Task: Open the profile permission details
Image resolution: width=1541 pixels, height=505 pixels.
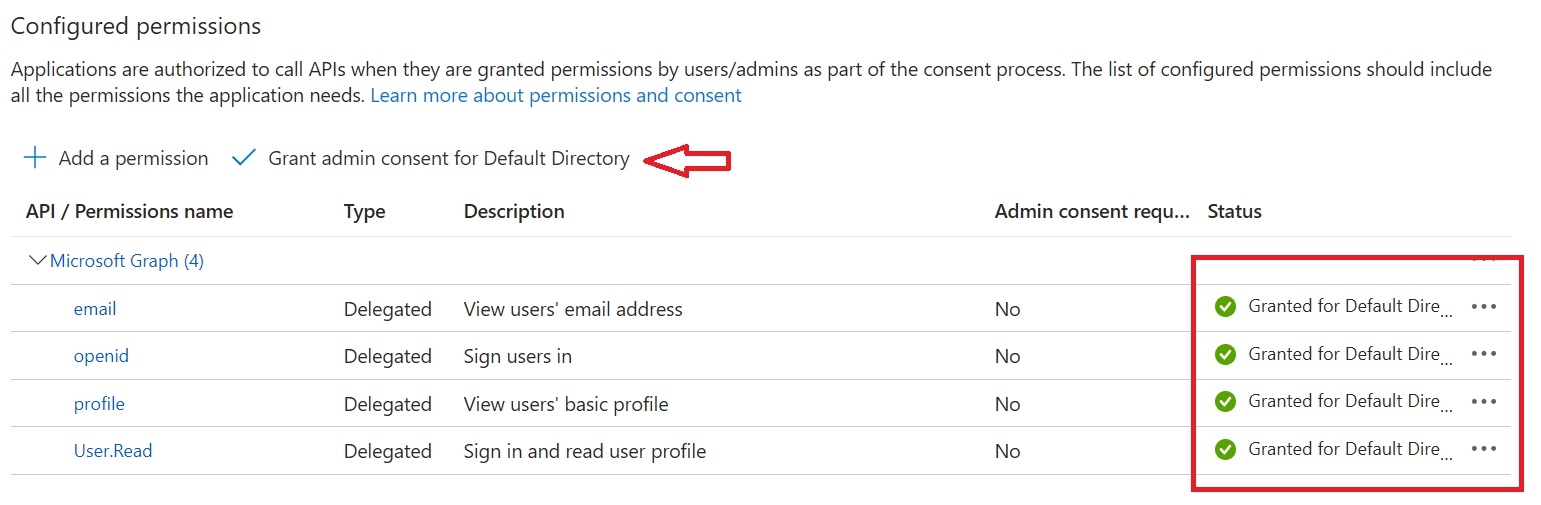Action: 99,404
